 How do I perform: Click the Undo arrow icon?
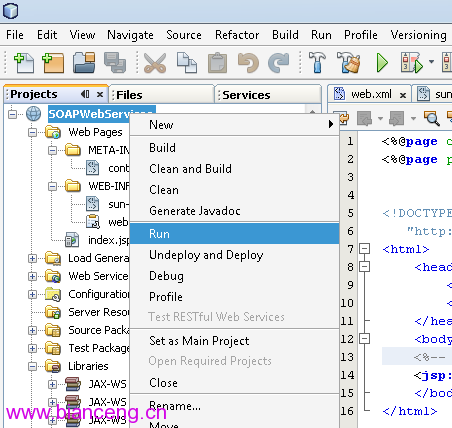click(x=248, y=63)
